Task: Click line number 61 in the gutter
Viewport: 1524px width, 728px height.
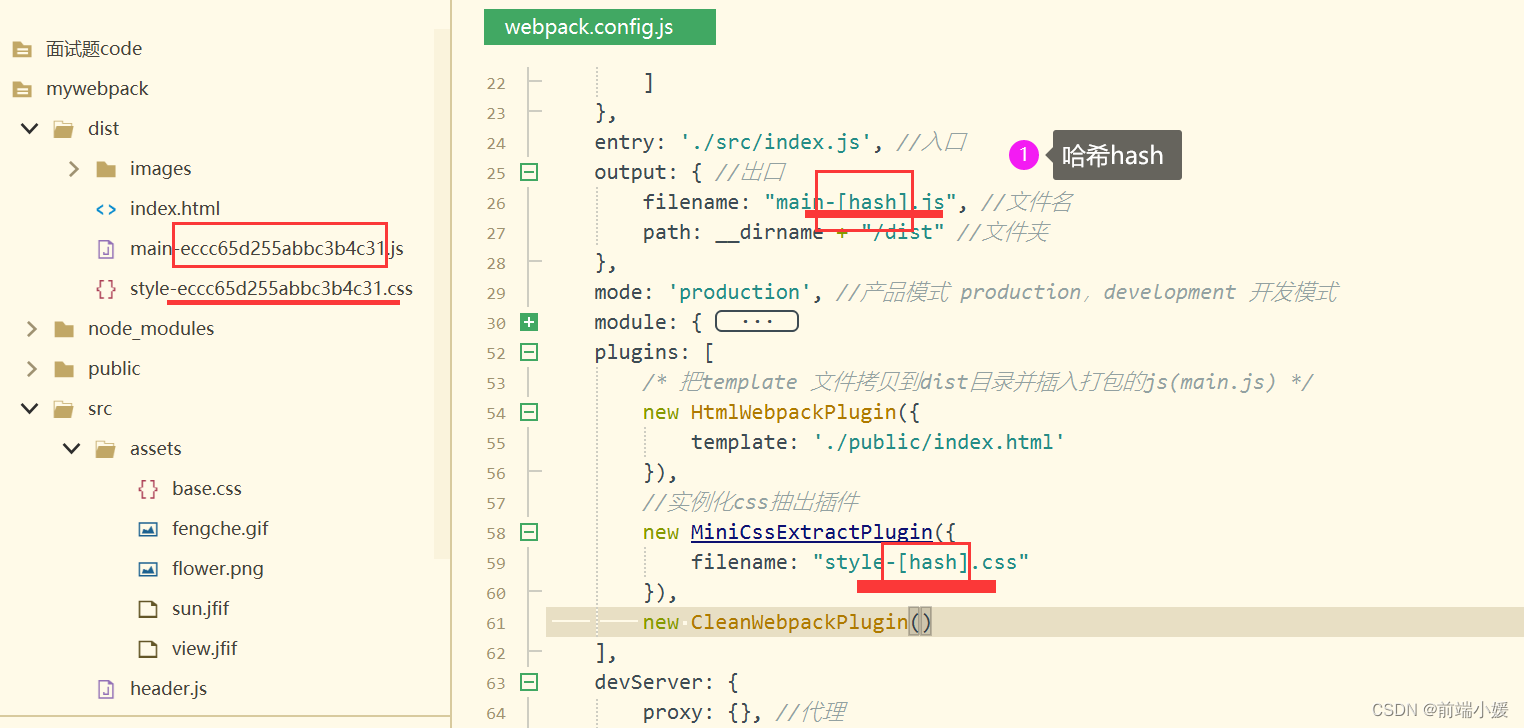Action: pos(496,623)
